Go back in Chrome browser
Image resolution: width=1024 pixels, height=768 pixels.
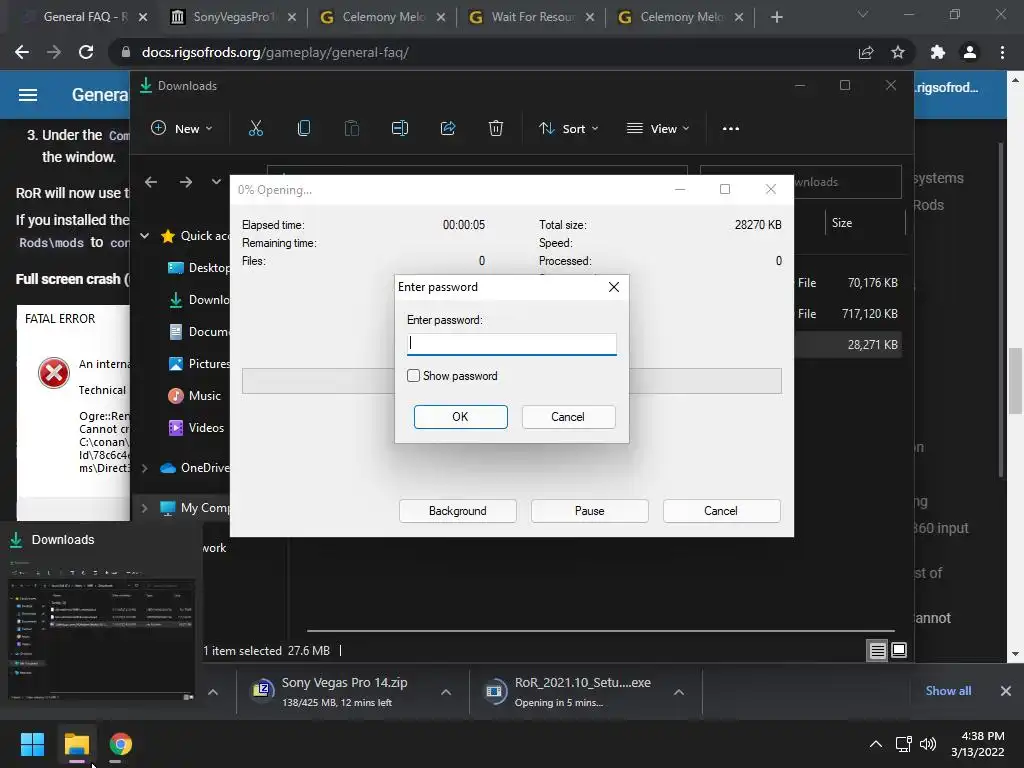(x=22, y=52)
